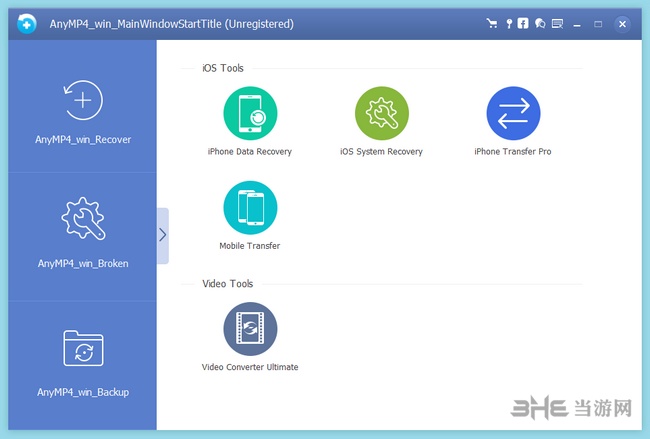Select the AnyMP4_win_Backup folder icon
The height and width of the screenshot is (439, 650).
(83, 348)
